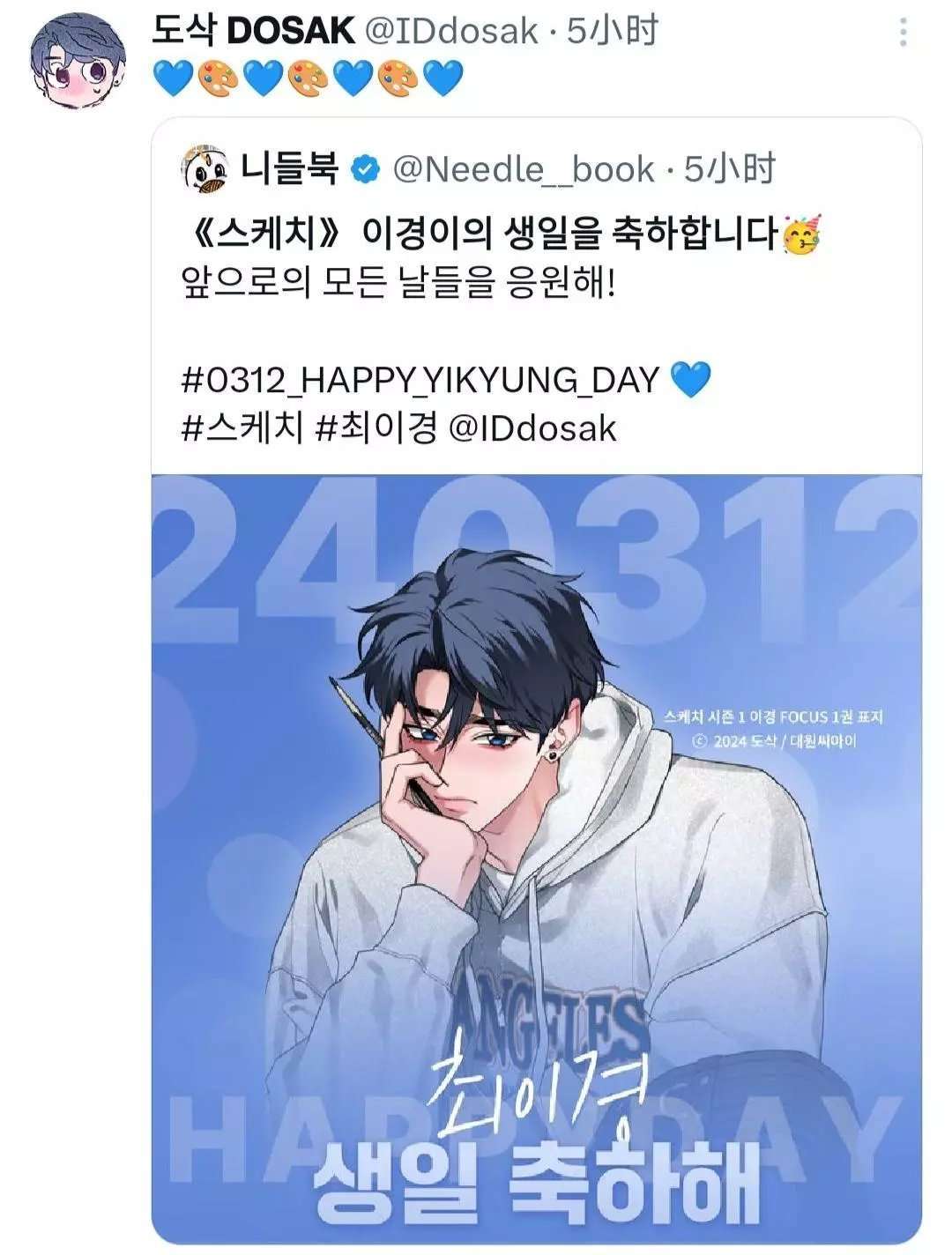Screen dimensions: 952x1255
Task: Tap the main tweet's 5小时 timestamp
Action: 612,33
